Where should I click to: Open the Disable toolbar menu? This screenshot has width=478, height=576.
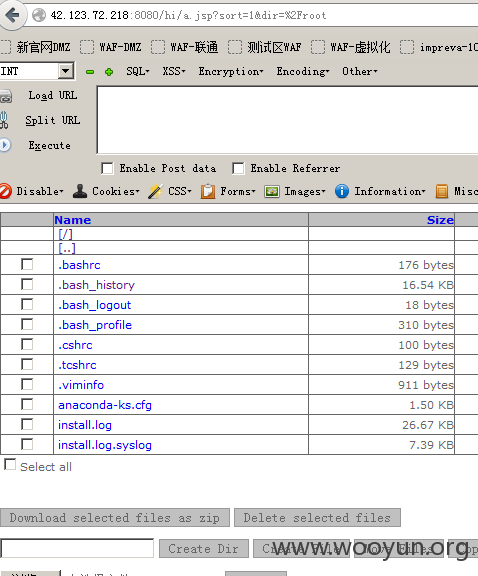[40, 191]
